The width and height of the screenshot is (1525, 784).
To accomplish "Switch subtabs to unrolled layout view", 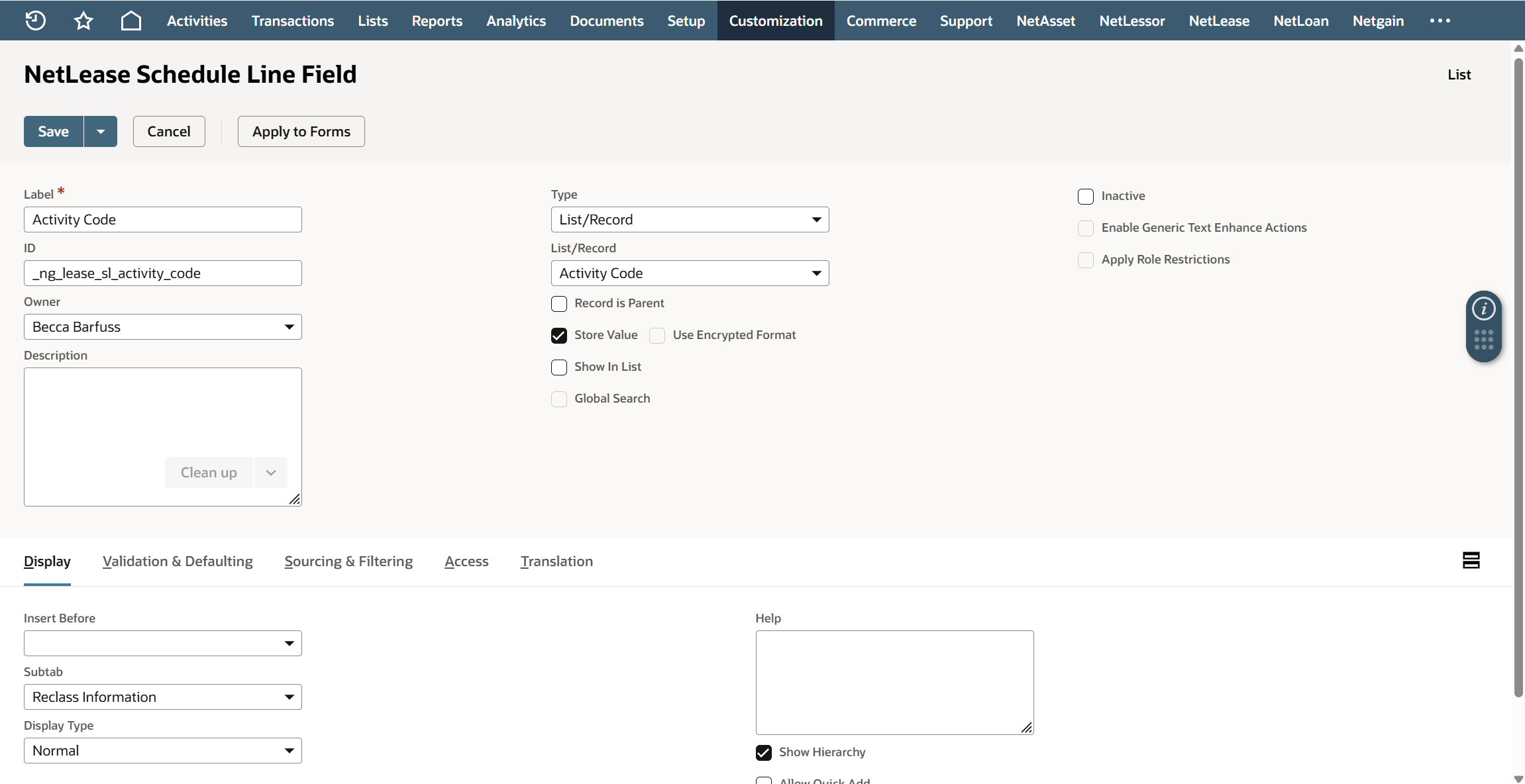I will point(1471,561).
